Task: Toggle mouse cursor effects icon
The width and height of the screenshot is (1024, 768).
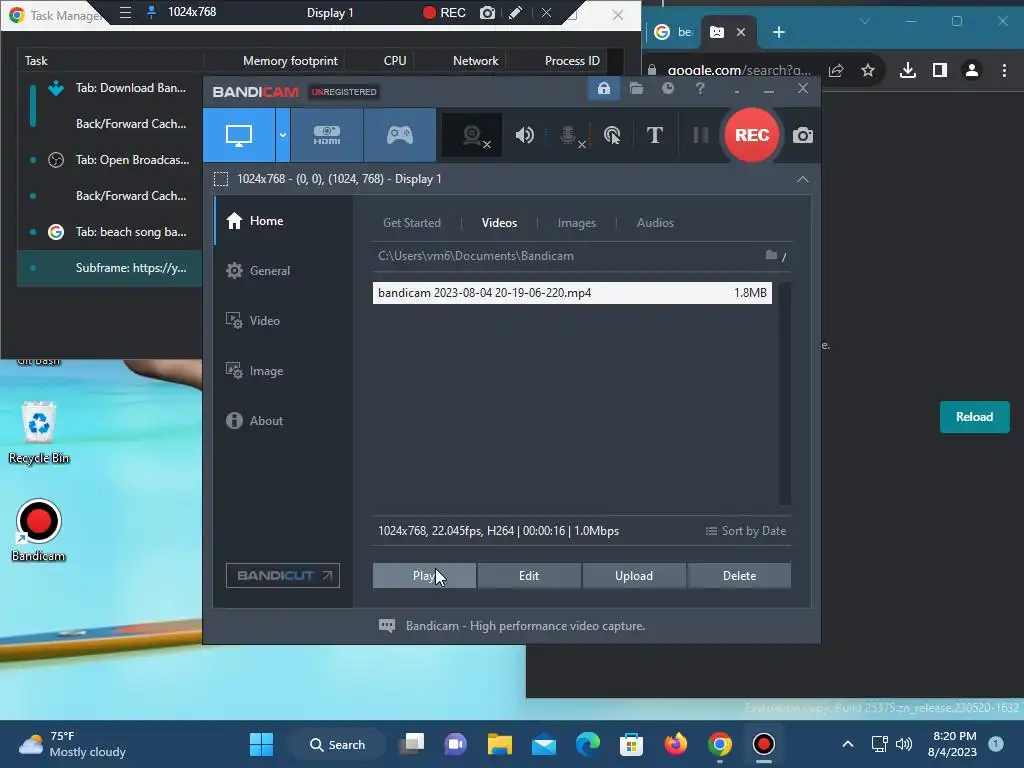Action: 612,135
